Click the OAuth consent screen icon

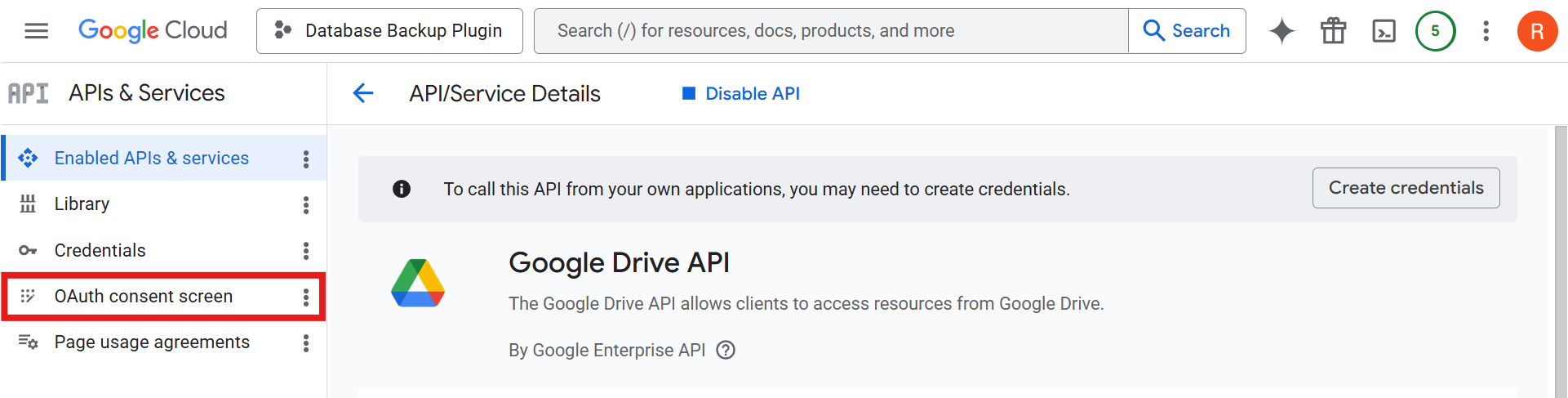pyautogui.click(x=28, y=296)
